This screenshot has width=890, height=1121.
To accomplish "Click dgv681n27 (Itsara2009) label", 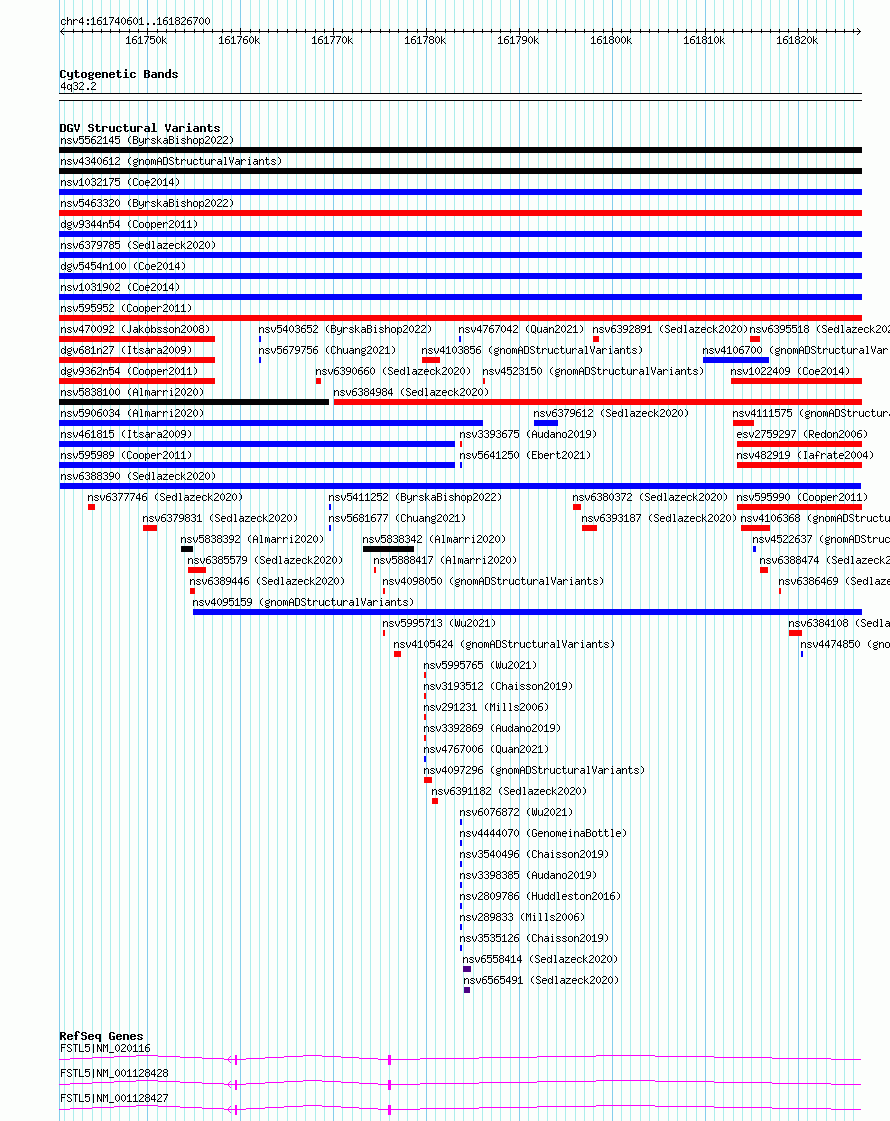I will [x=126, y=350].
